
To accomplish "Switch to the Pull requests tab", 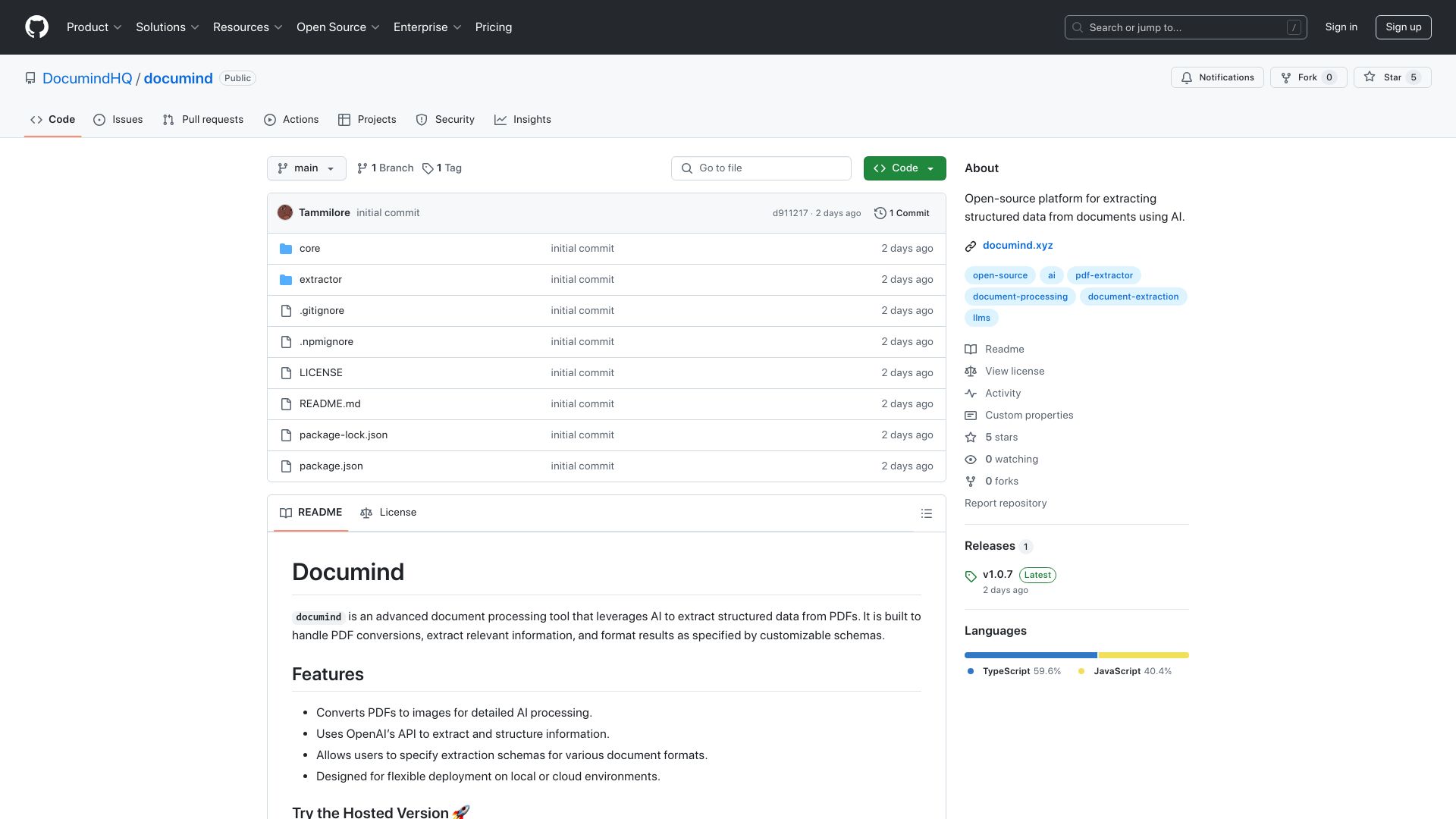I will coord(203,120).
